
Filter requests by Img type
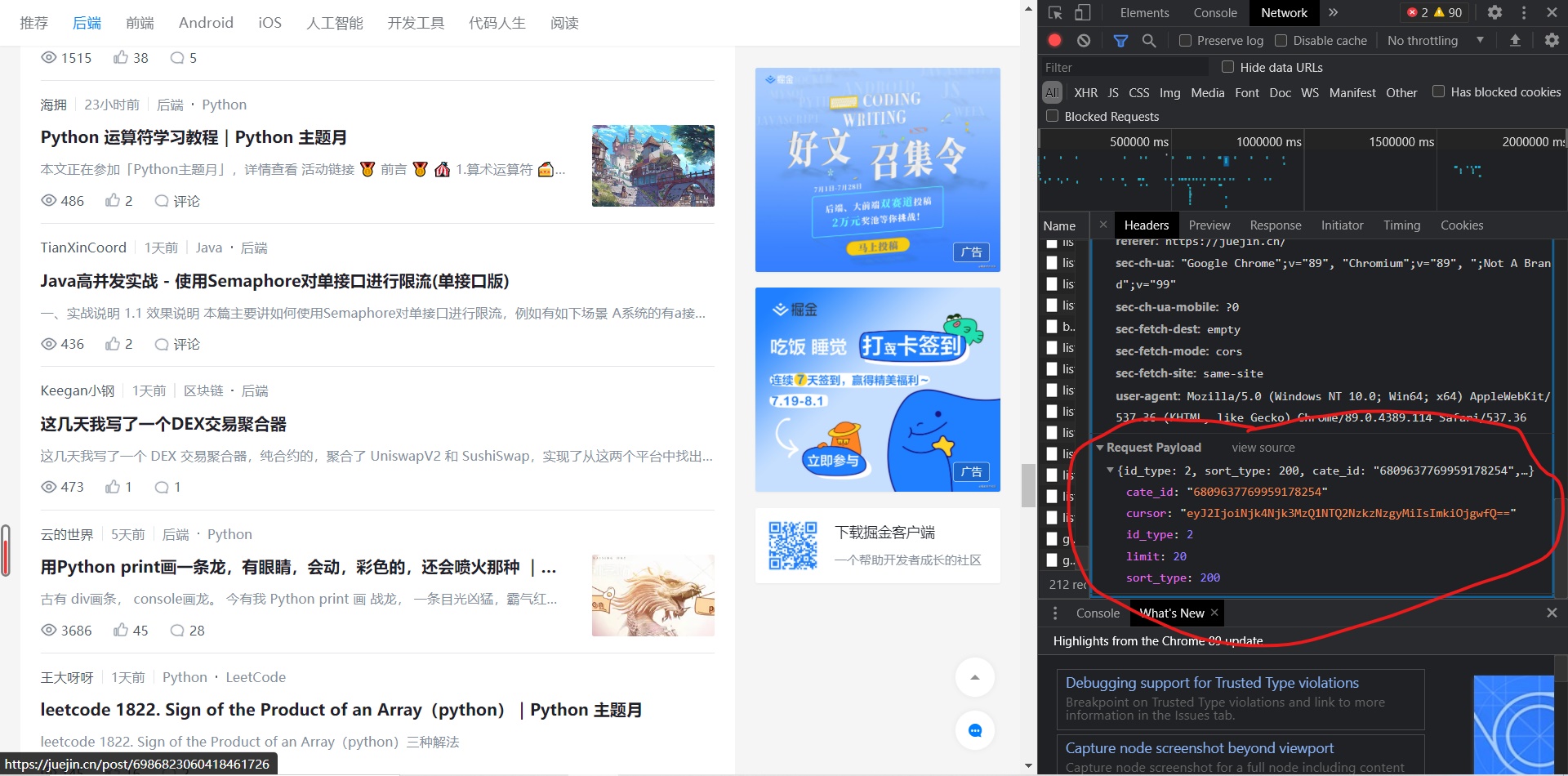click(1170, 92)
